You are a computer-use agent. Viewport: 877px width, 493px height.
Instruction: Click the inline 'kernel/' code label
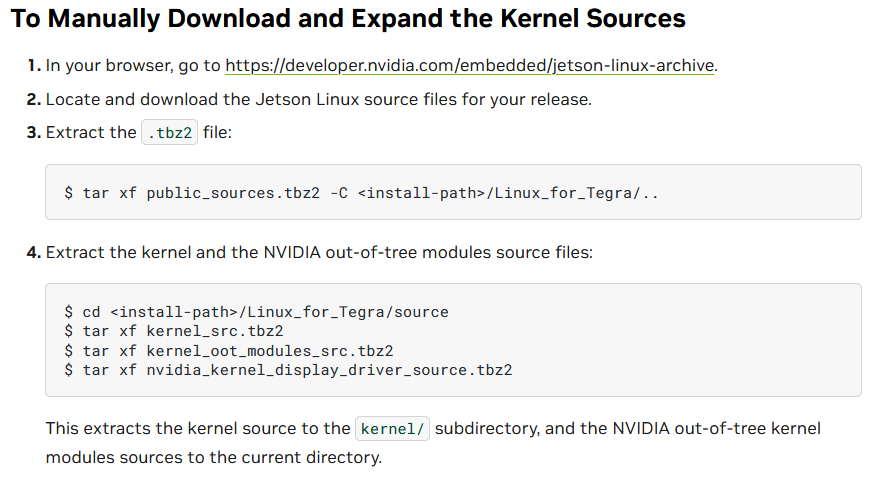[394, 428]
